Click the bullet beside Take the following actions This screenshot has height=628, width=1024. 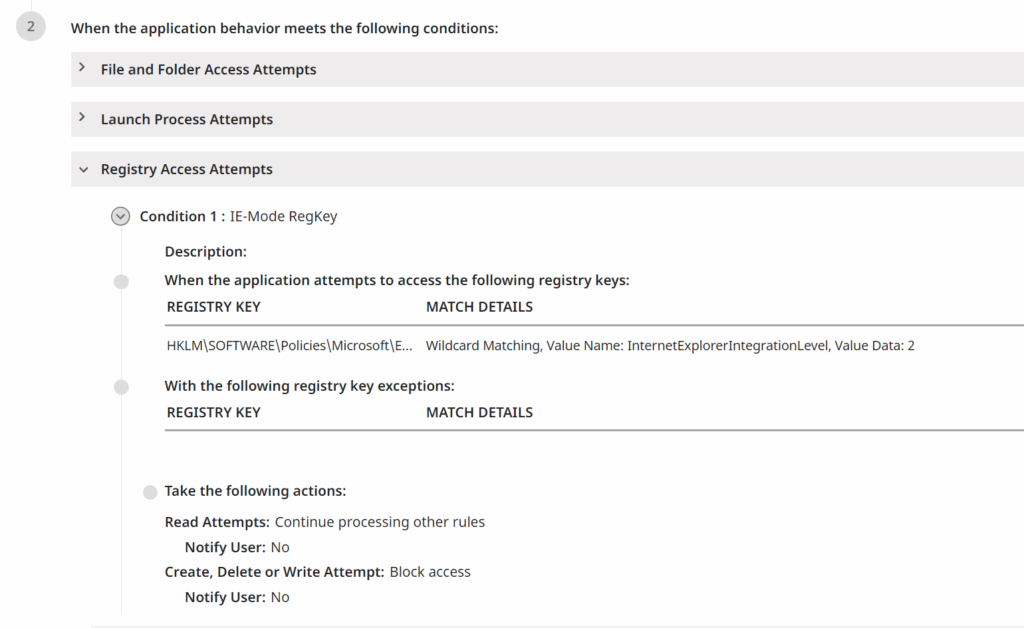coord(150,492)
